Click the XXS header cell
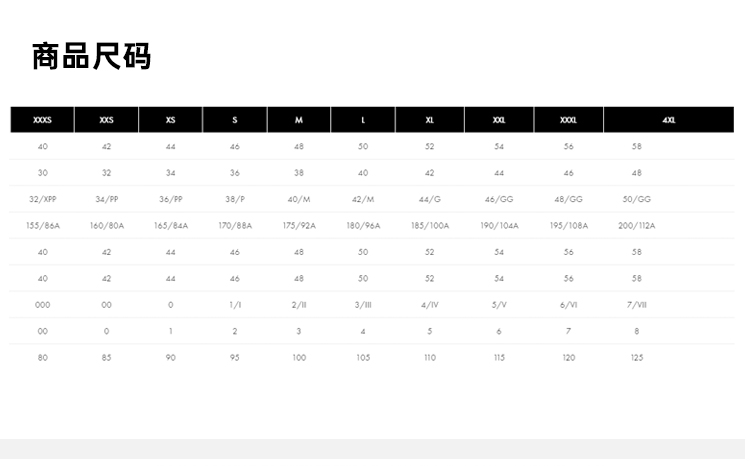The width and height of the screenshot is (750, 466). [107, 120]
